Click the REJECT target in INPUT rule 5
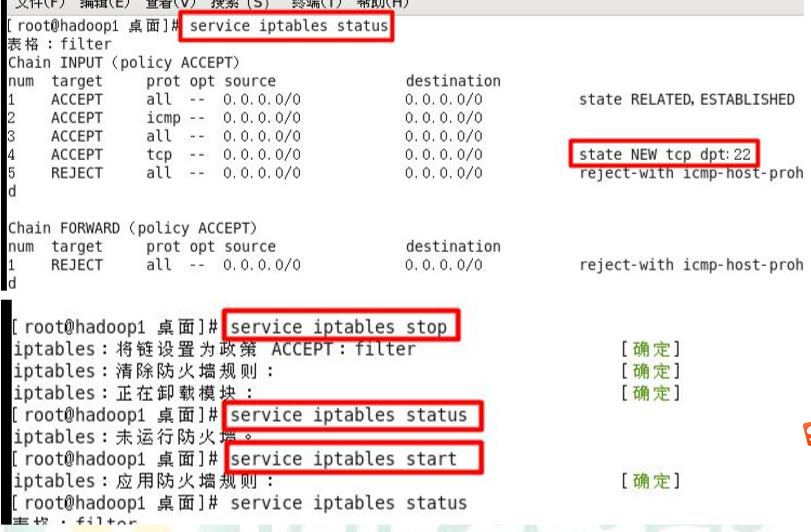The height and width of the screenshot is (532, 811). pos(77,173)
